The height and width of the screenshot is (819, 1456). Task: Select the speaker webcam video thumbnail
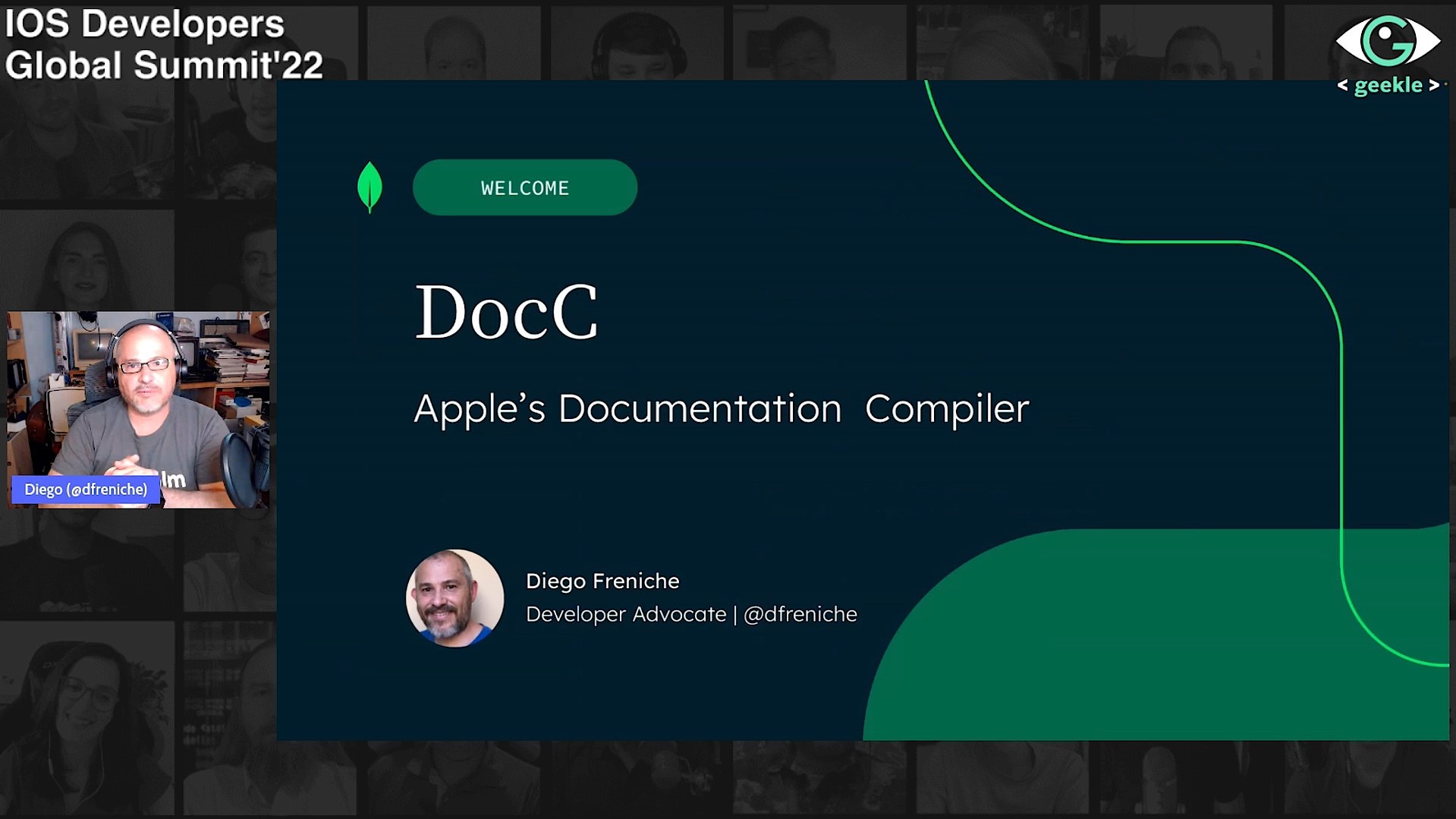[x=138, y=409]
